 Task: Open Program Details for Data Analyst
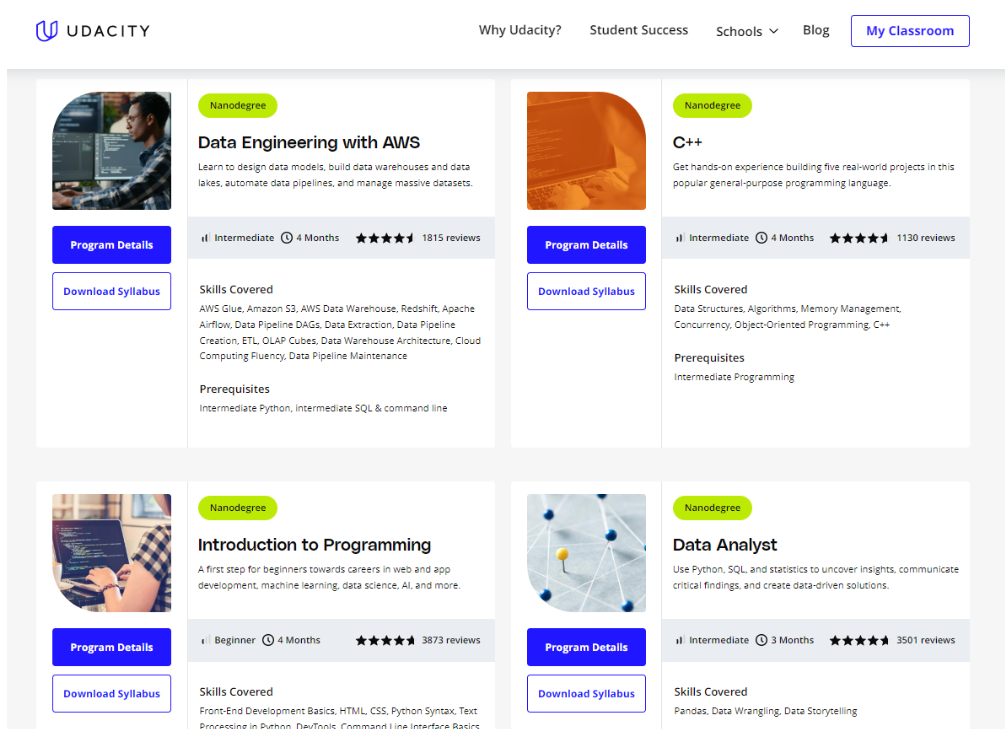point(586,648)
